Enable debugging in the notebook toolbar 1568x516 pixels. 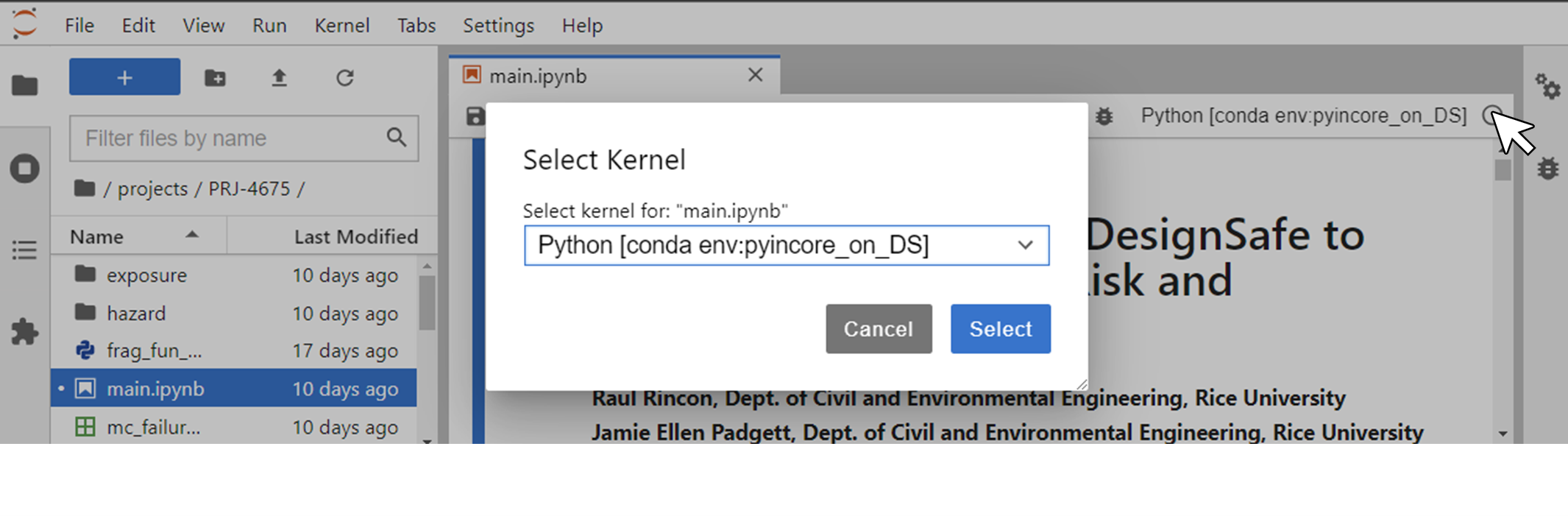(1104, 116)
